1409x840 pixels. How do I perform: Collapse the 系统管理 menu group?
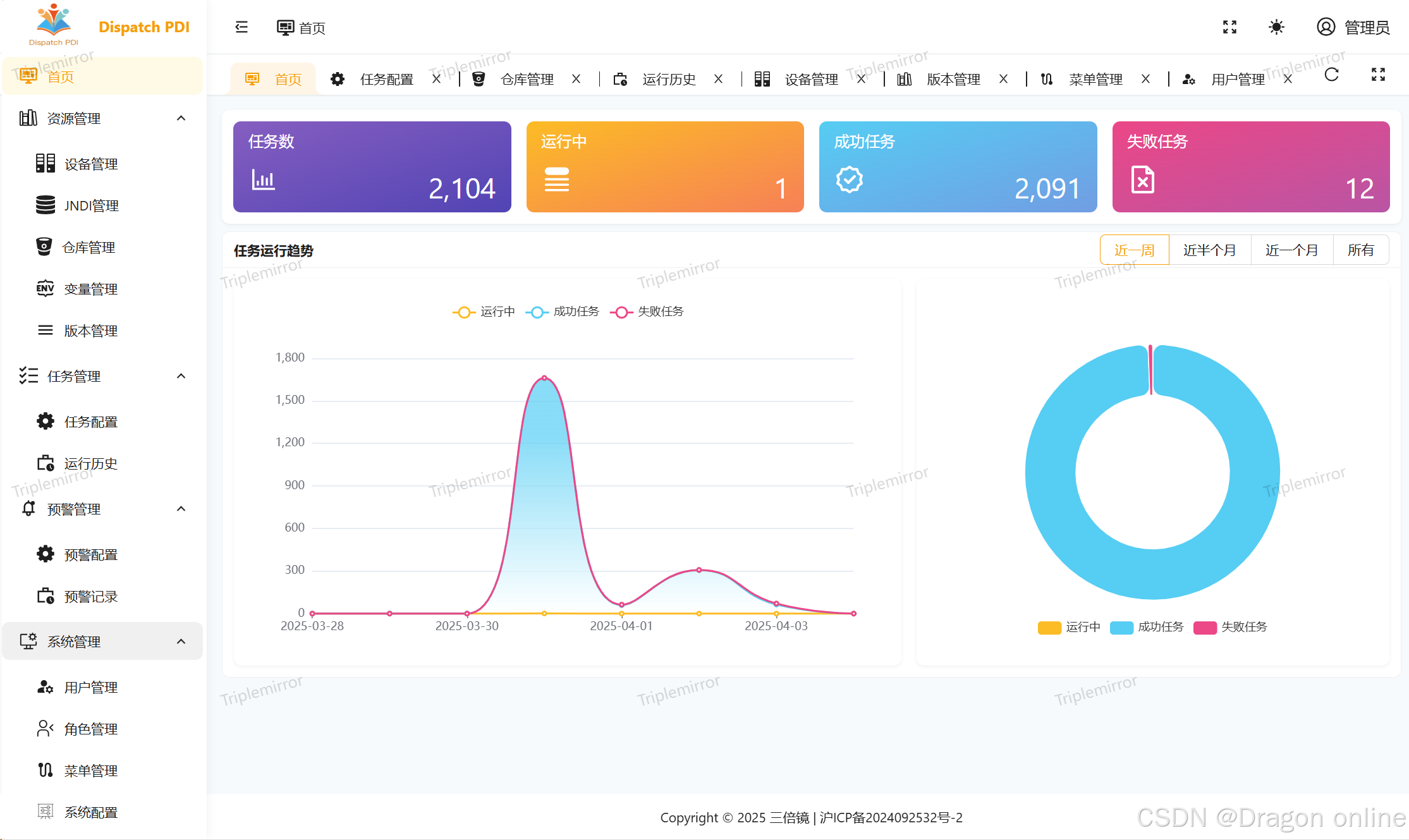click(x=181, y=642)
